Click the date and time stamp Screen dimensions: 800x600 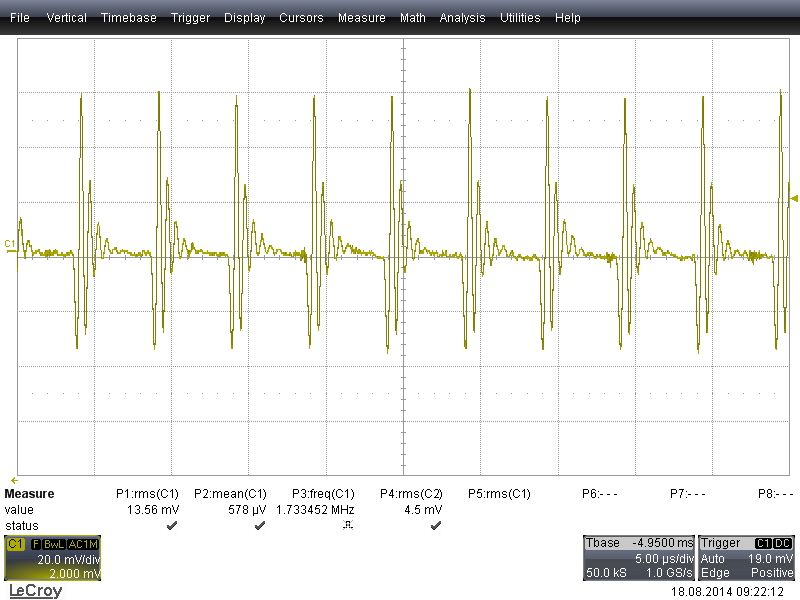point(727,592)
